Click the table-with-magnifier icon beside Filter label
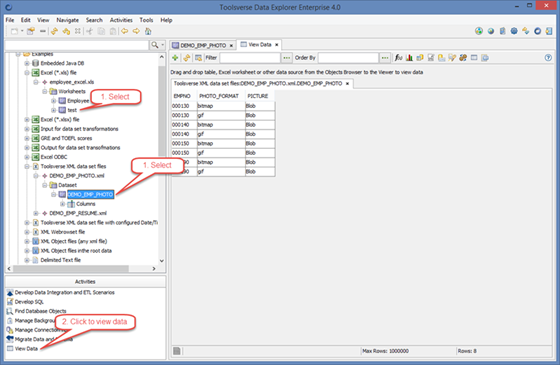 198,58
